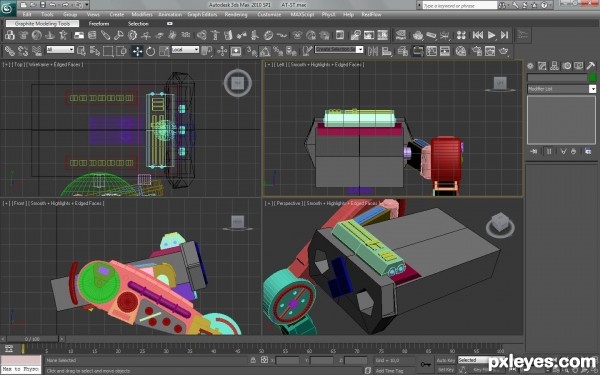The width and height of the screenshot is (600, 375).
Task: Open the Local reference coordinate dropdown
Action: pos(185,49)
